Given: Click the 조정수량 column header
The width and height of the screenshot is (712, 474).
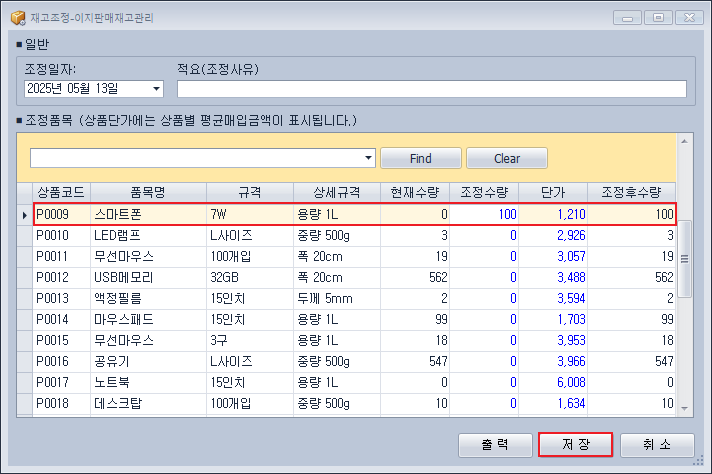Looking at the screenshot, I should pyautogui.click(x=484, y=193).
